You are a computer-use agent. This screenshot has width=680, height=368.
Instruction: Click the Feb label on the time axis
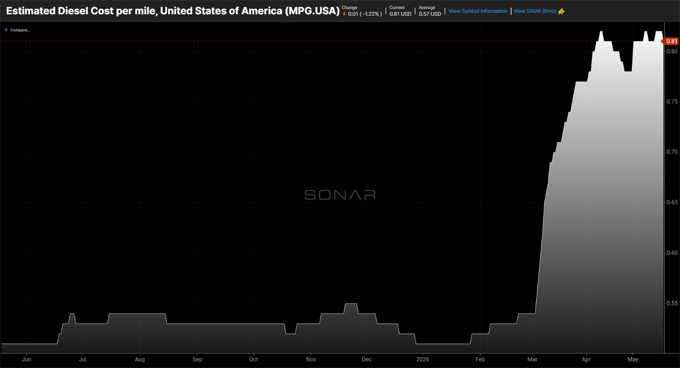[480, 359]
